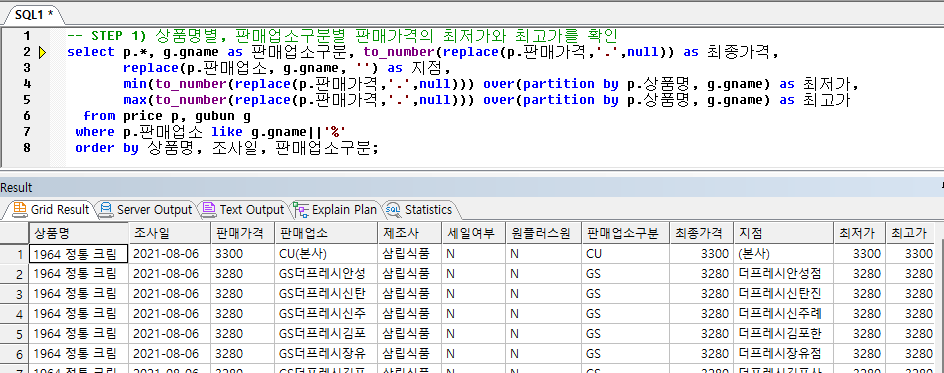Click 최종가격 cell 3300 in row 1

[702, 254]
